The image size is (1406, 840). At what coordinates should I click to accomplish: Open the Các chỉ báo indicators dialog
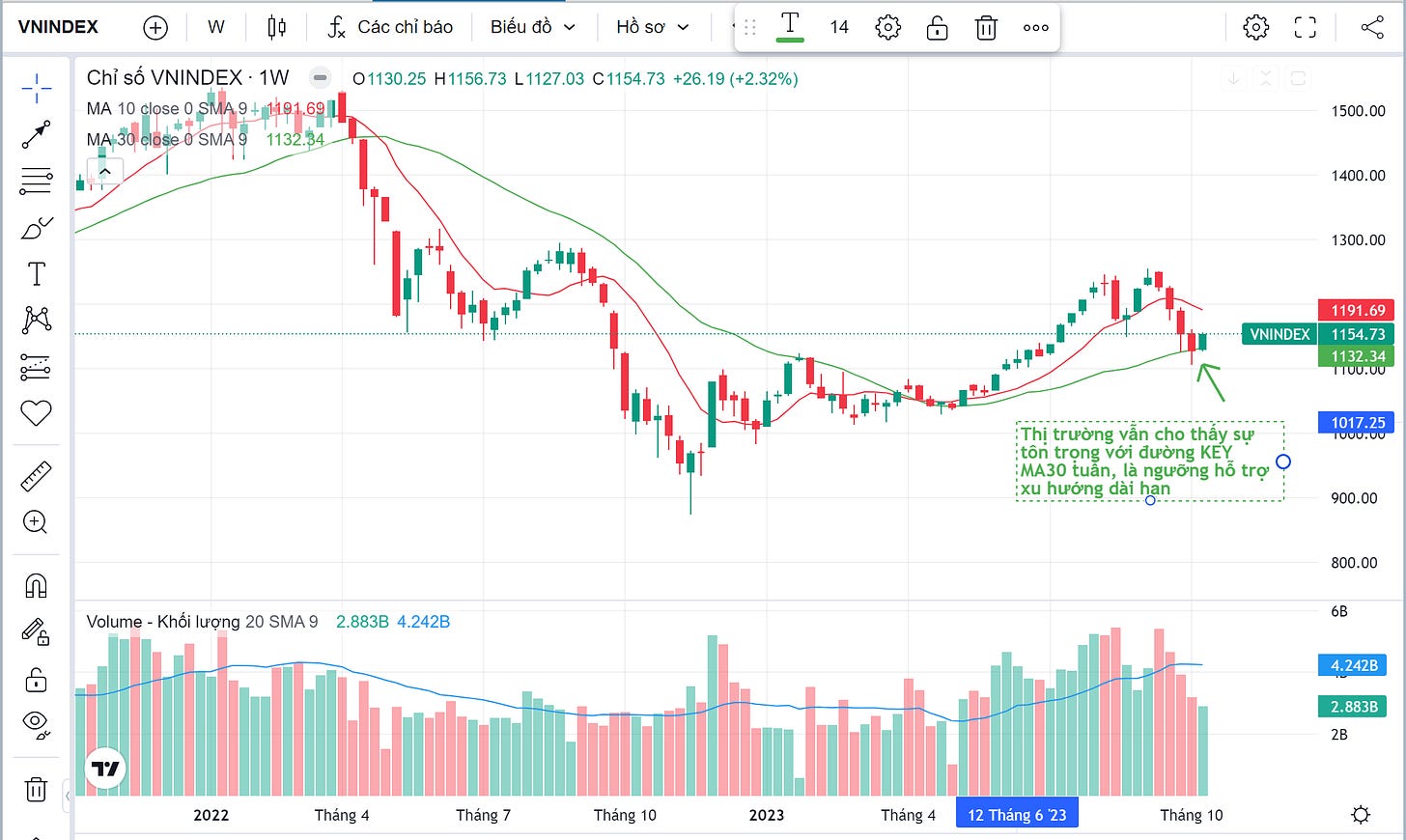389,27
